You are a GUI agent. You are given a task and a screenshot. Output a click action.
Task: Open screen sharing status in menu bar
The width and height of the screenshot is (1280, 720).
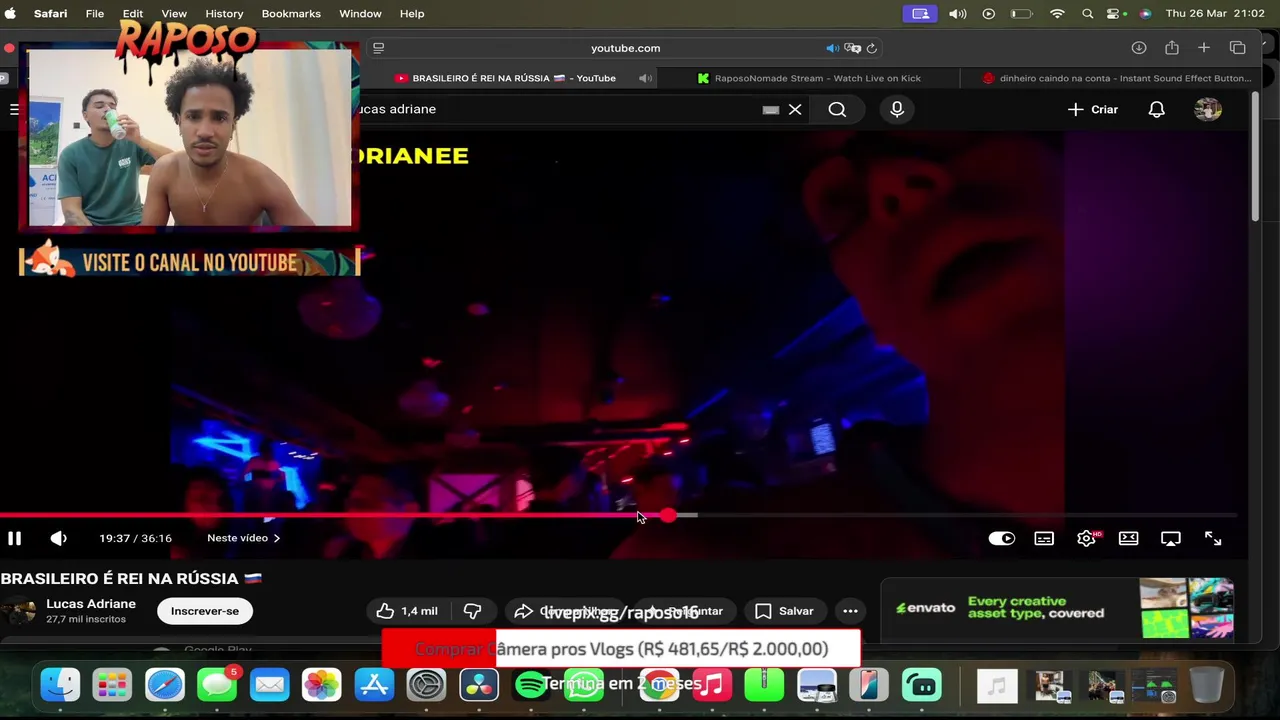pyautogui.click(x=921, y=13)
